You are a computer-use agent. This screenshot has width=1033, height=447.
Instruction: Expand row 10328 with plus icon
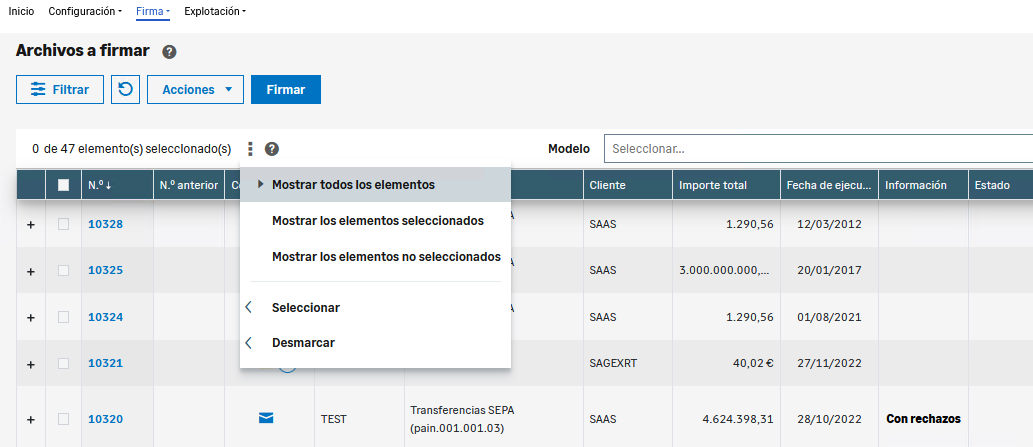point(30,225)
